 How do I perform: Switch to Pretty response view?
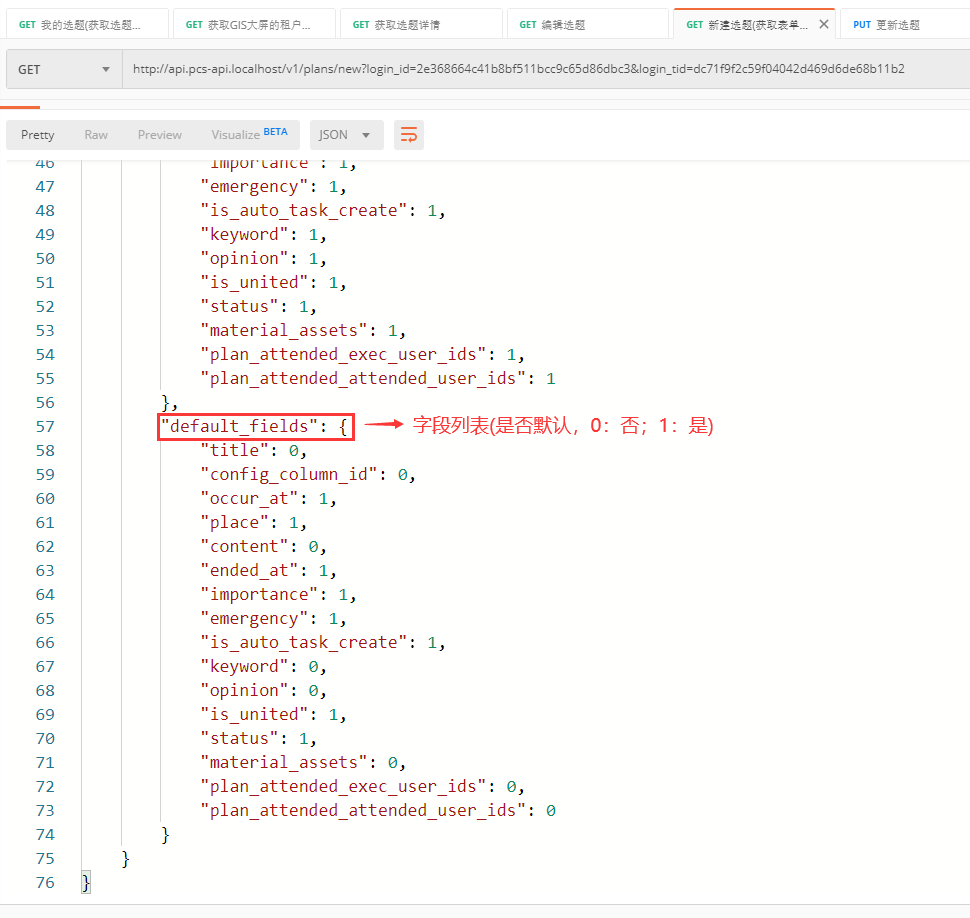coord(38,135)
